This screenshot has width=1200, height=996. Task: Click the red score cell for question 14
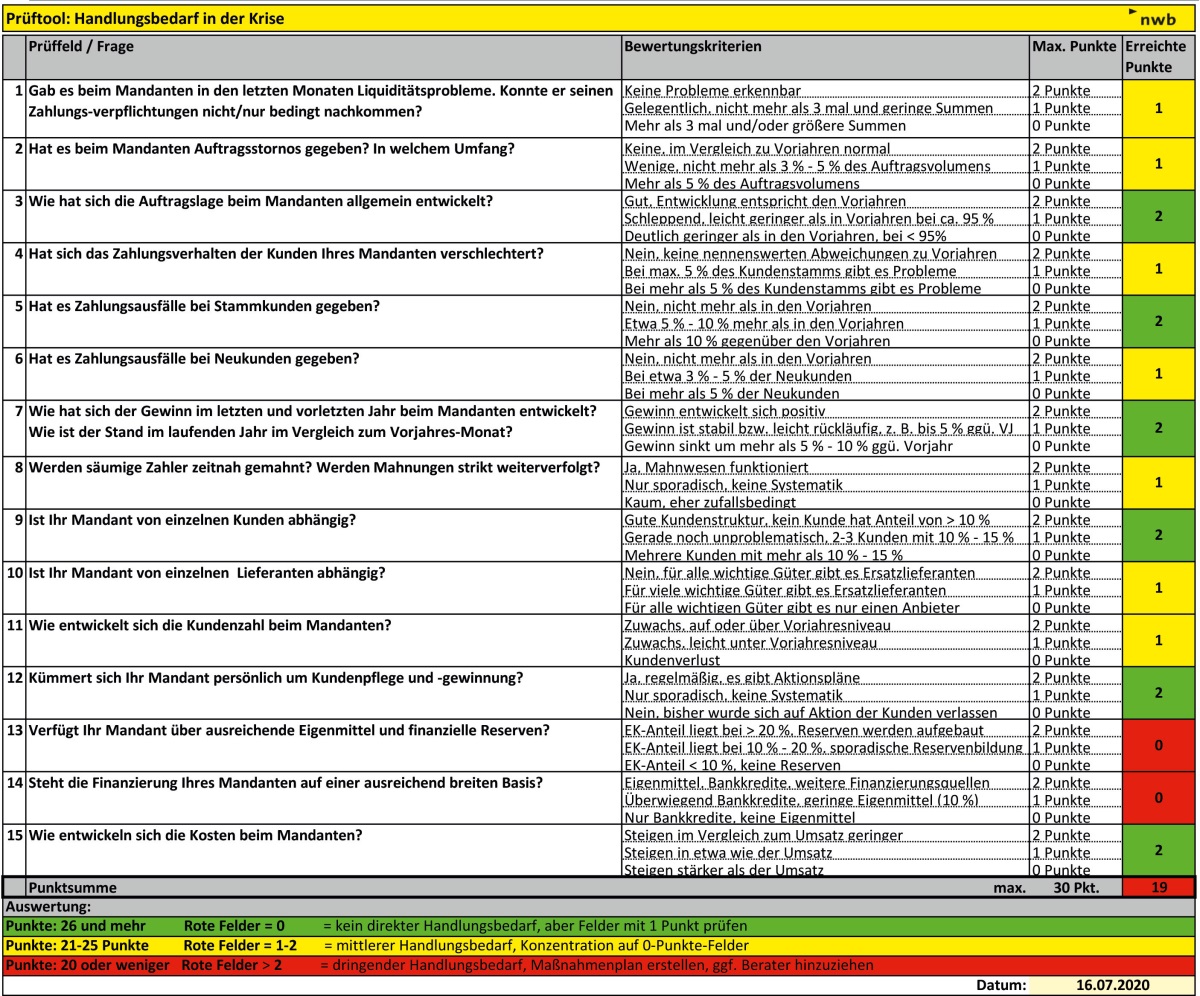click(x=1157, y=799)
